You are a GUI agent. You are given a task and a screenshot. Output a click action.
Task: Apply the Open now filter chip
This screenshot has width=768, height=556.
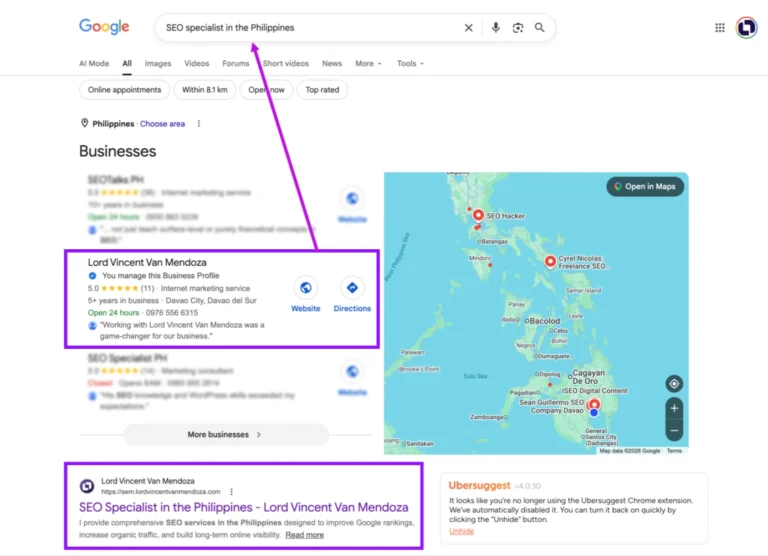[x=266, y=90]
